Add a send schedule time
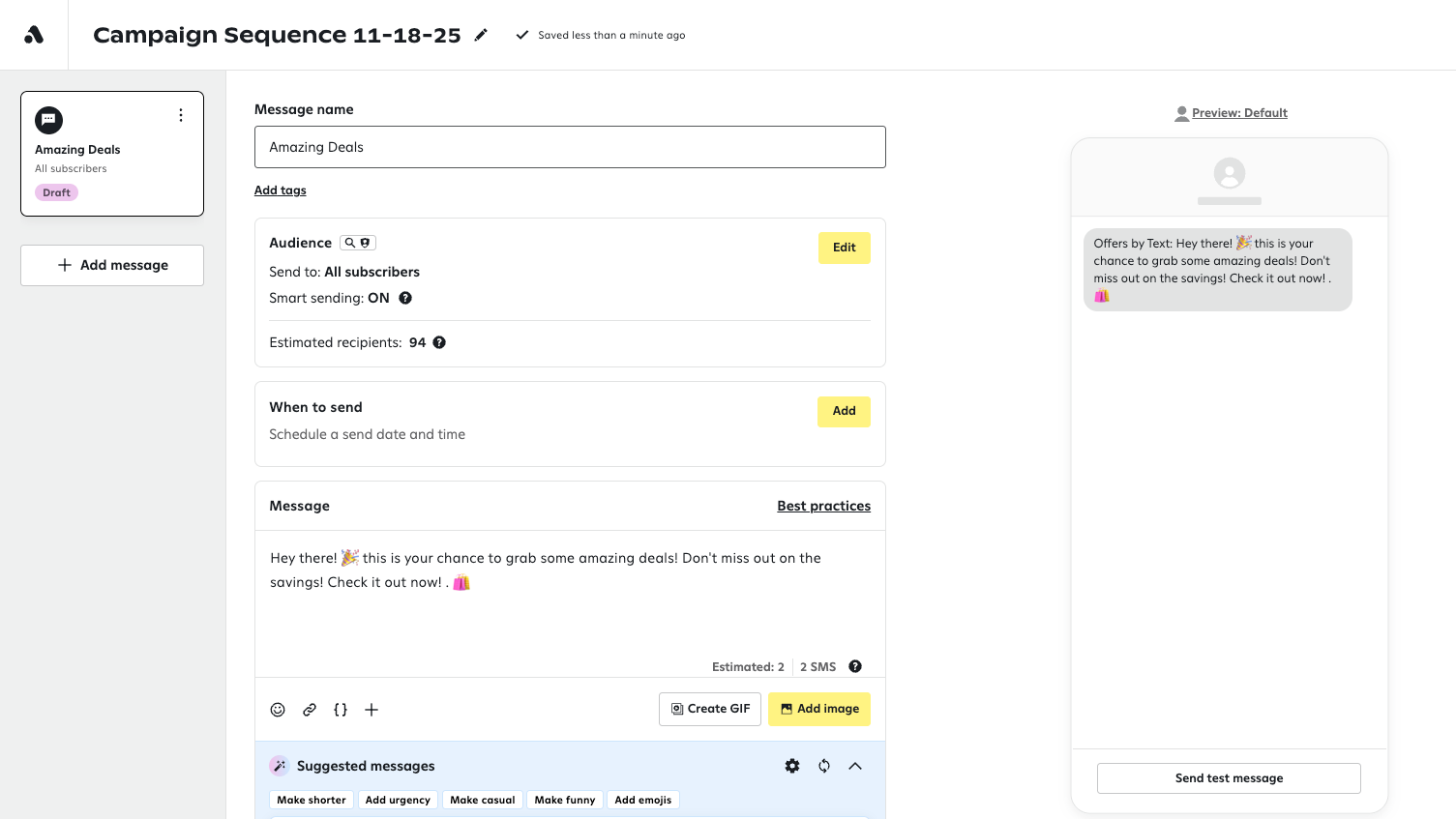 point(844,411)
